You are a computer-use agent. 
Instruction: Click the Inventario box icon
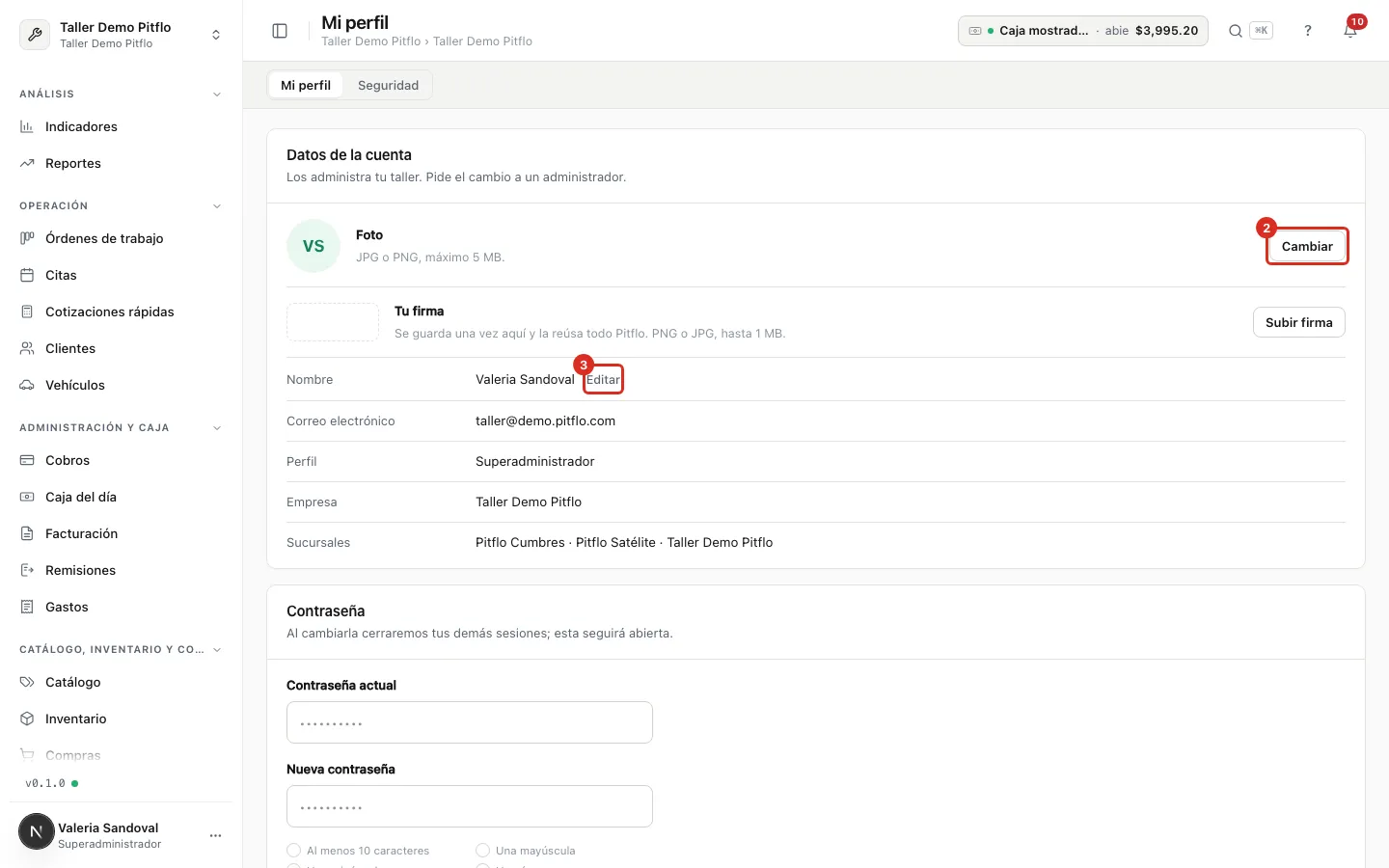27,719
